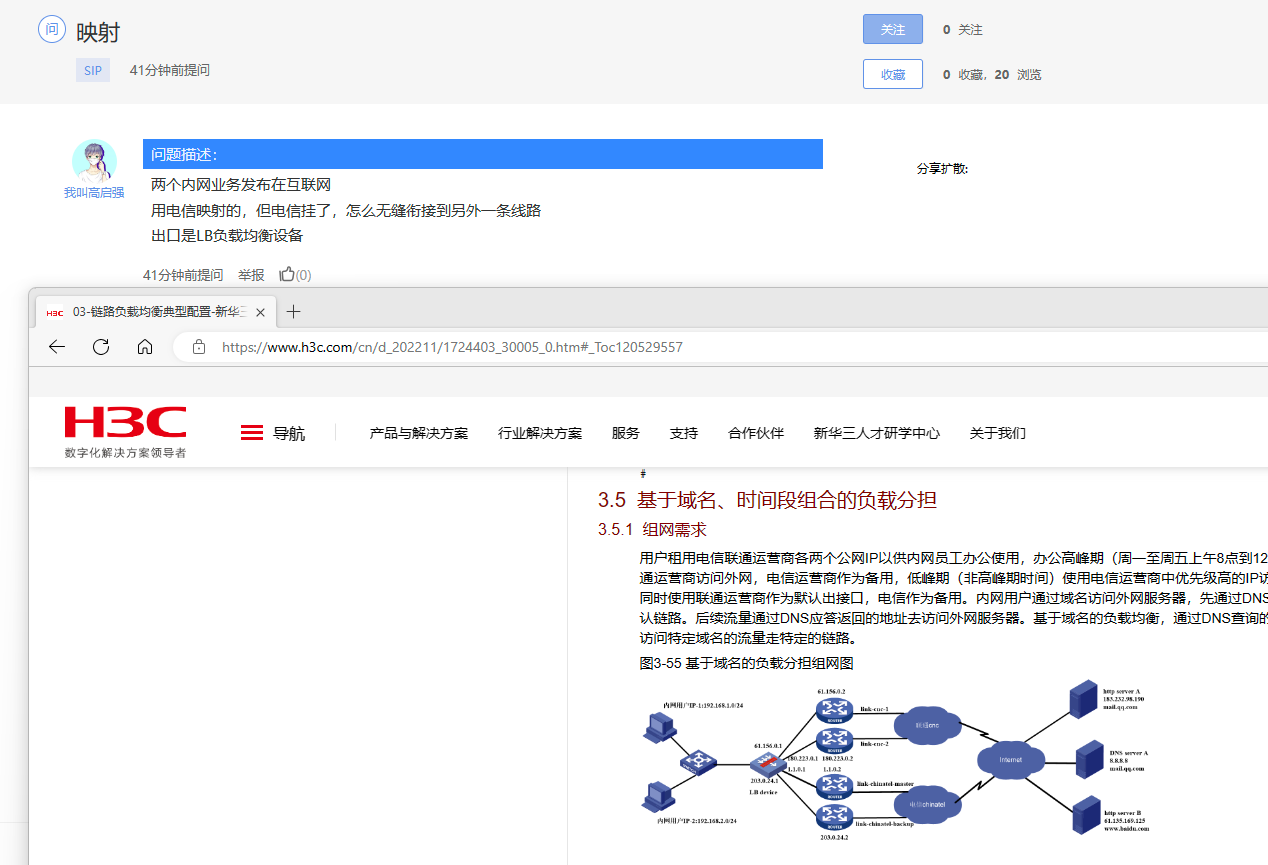Open 合作伙伴 menu item
Viewport: 1268px width, 865px height.
pyautogui.click(x=756, y=433)
